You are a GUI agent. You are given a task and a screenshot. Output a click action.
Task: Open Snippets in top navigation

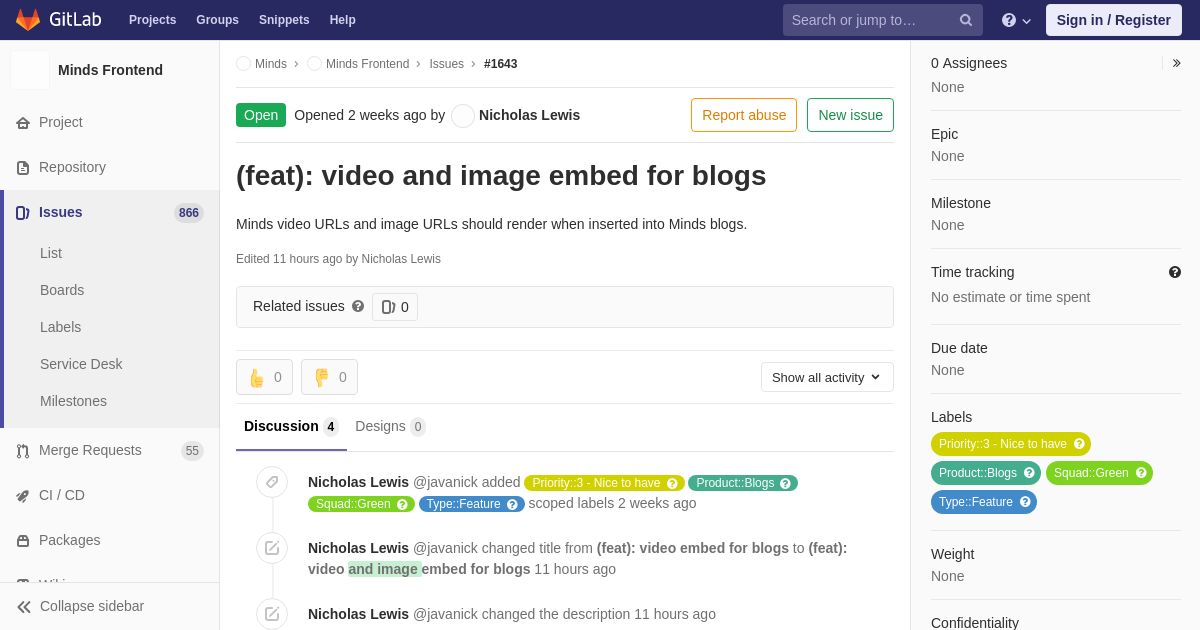(284, 20)
